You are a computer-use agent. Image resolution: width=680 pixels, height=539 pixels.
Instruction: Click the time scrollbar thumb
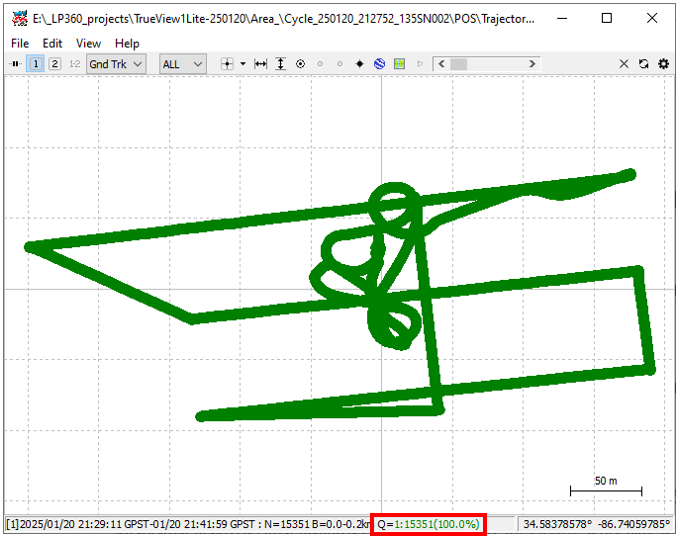pyautogui.click(x=458, y=64)
